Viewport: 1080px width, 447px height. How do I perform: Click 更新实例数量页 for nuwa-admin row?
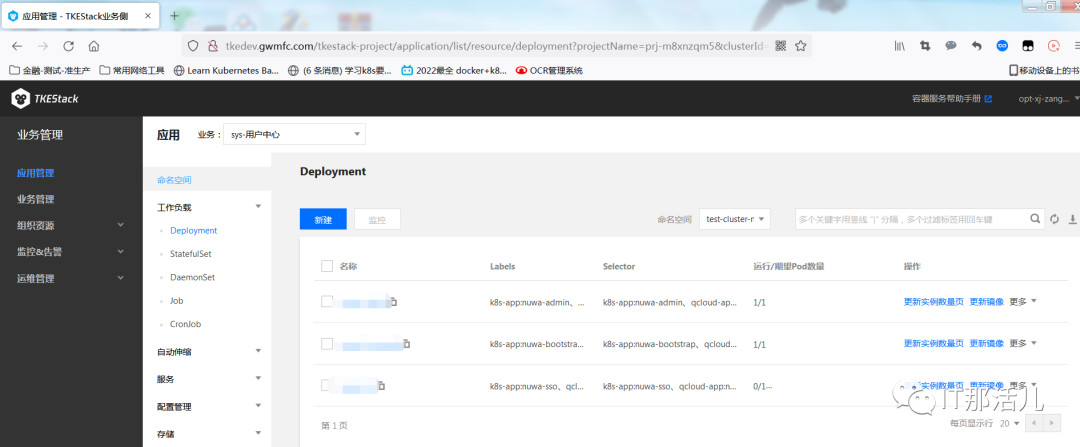point(933,302)
